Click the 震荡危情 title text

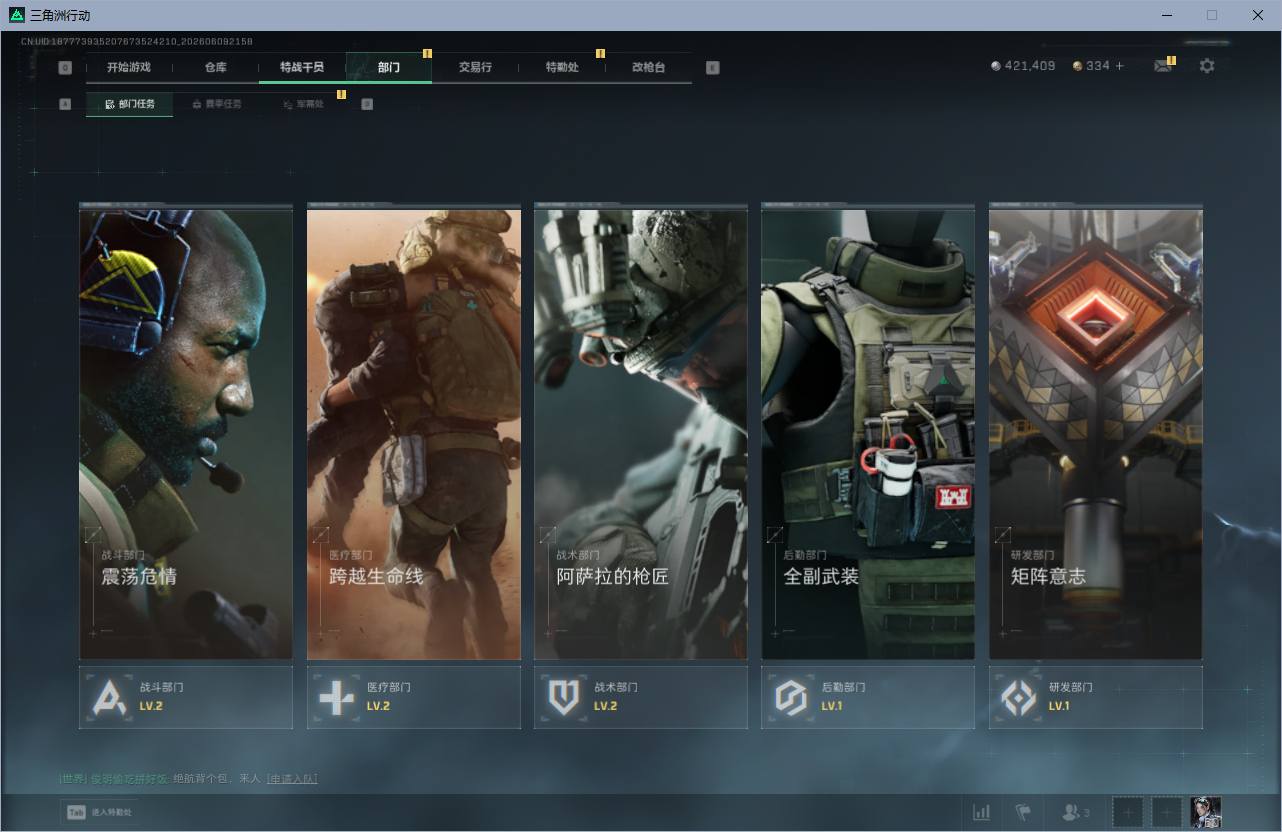(139, 576)
